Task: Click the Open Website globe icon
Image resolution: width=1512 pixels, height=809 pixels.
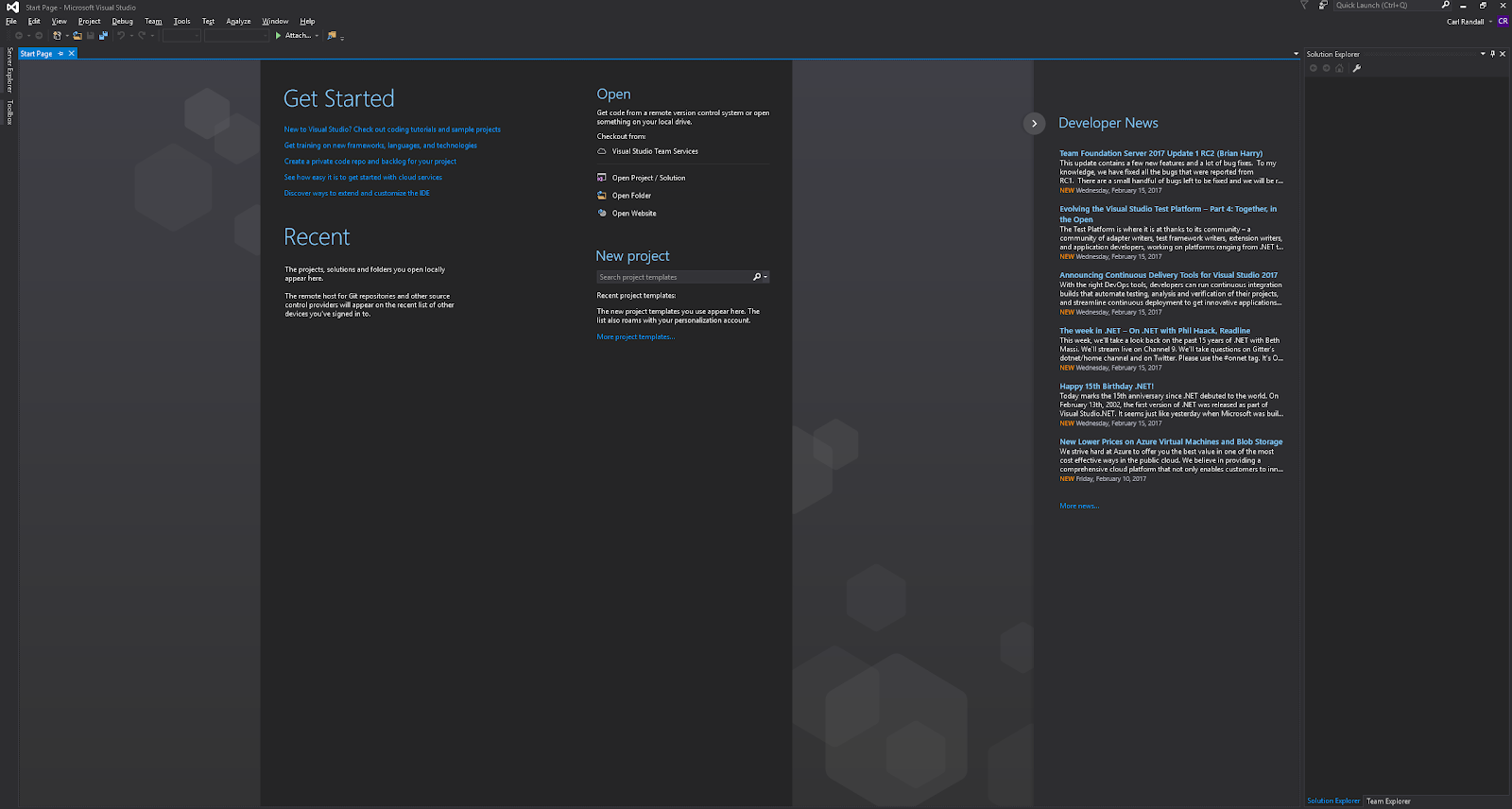Action: tap(602, 213)
